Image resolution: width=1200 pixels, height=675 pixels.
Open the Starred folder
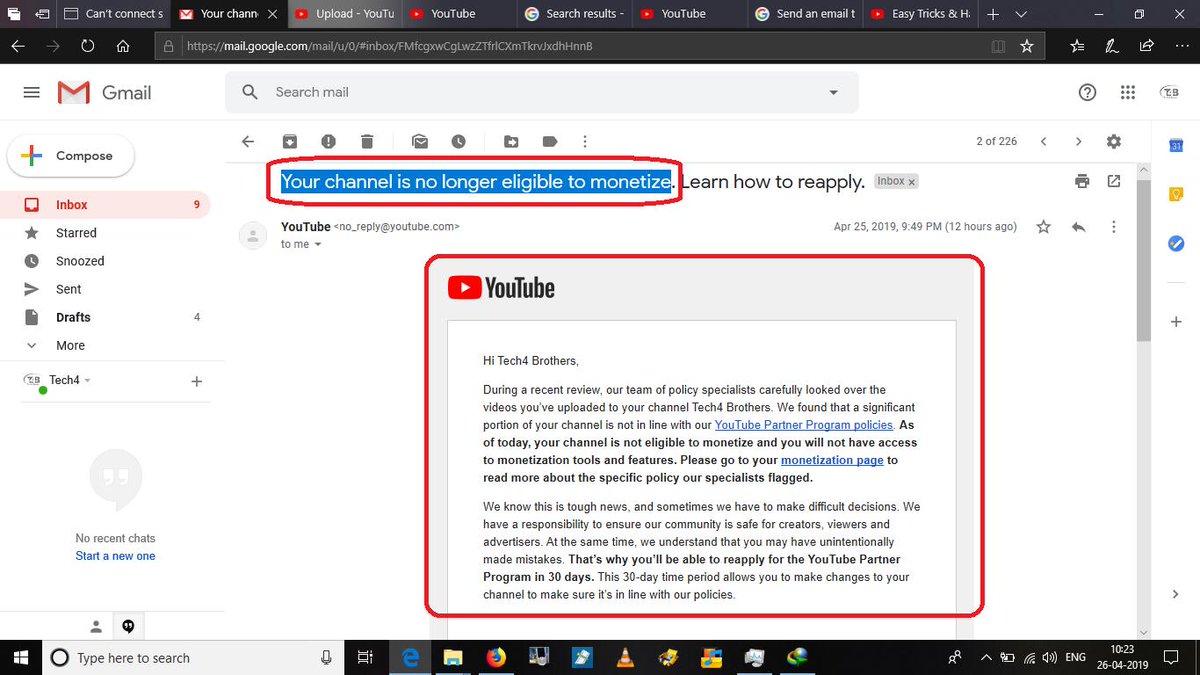(105, 232)
